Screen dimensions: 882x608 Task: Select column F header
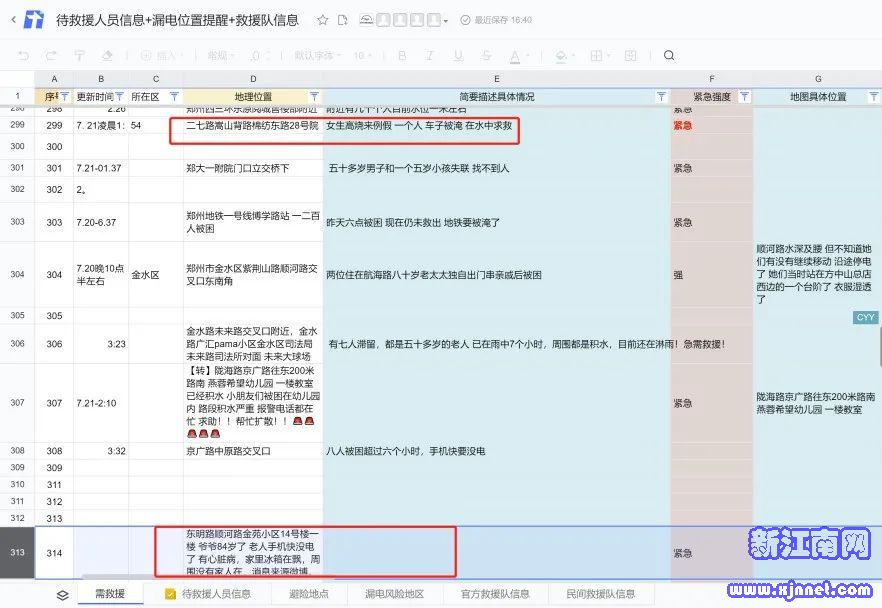[x=712, y=79]
